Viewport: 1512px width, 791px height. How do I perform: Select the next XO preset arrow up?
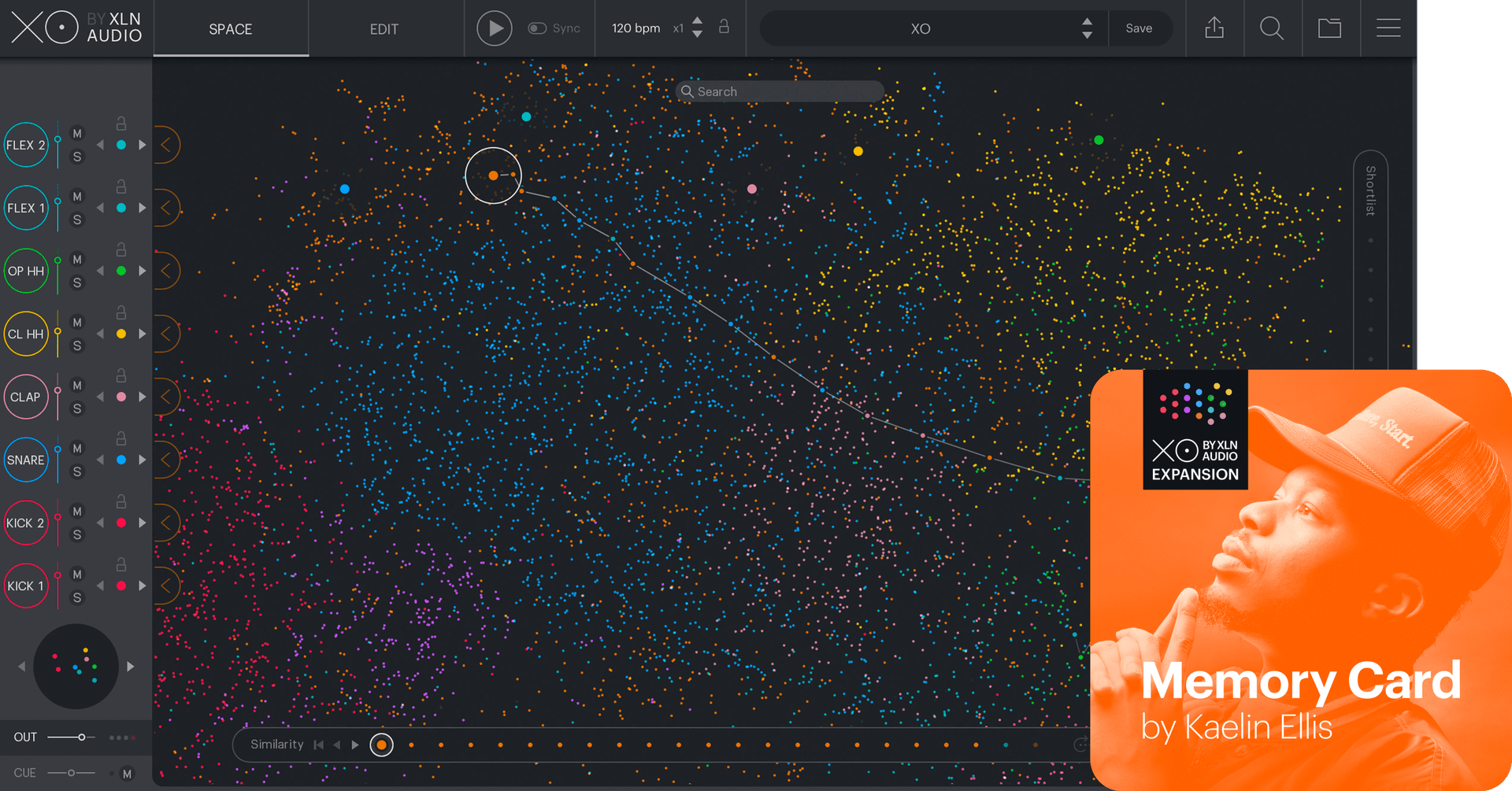click(1087, 21)
